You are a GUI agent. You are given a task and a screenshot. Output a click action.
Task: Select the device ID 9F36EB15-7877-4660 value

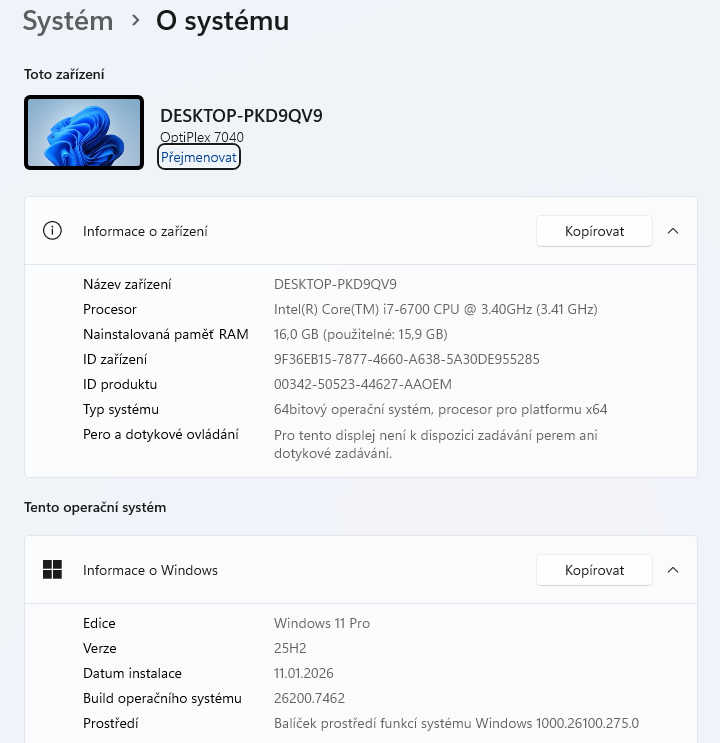click(x=407, y=360)
